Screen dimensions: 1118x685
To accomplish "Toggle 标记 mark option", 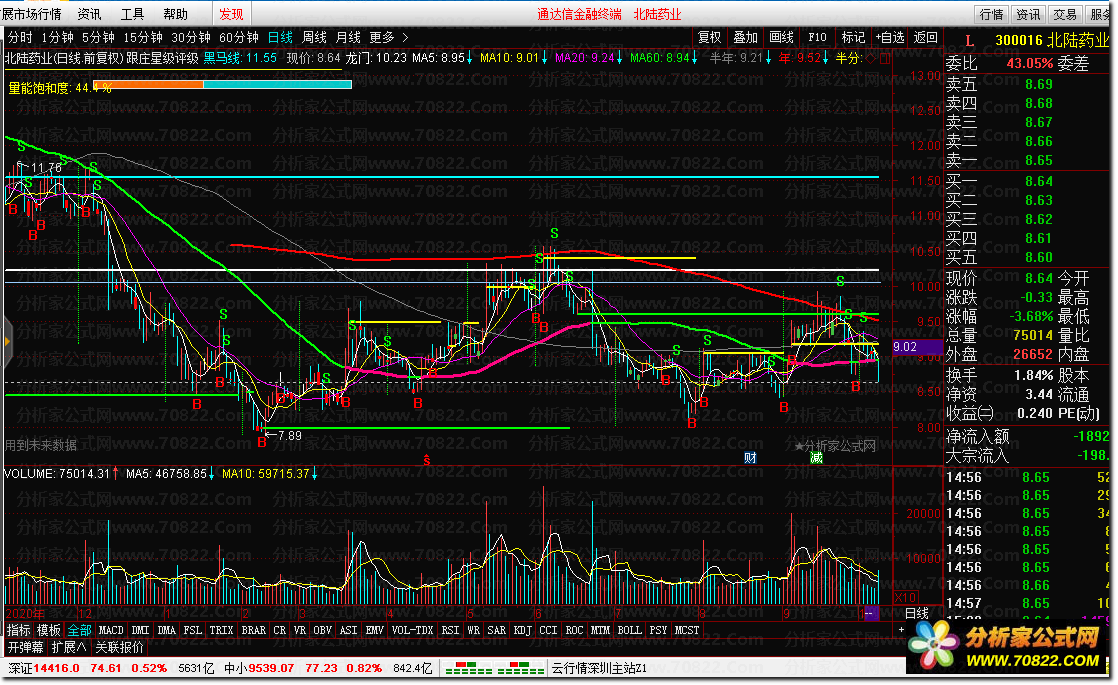I will click(853, 37).
